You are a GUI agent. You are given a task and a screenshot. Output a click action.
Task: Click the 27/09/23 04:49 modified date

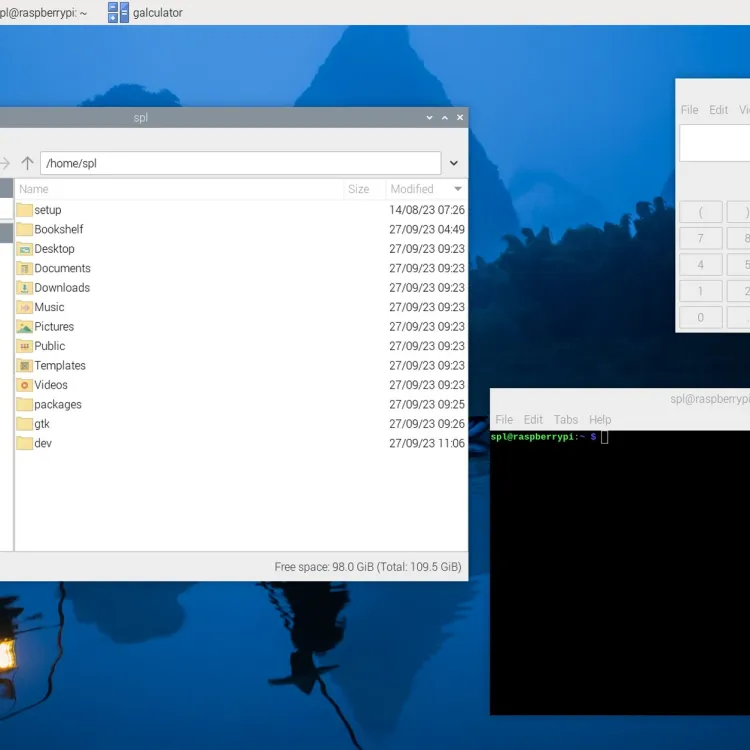(427, 229)
